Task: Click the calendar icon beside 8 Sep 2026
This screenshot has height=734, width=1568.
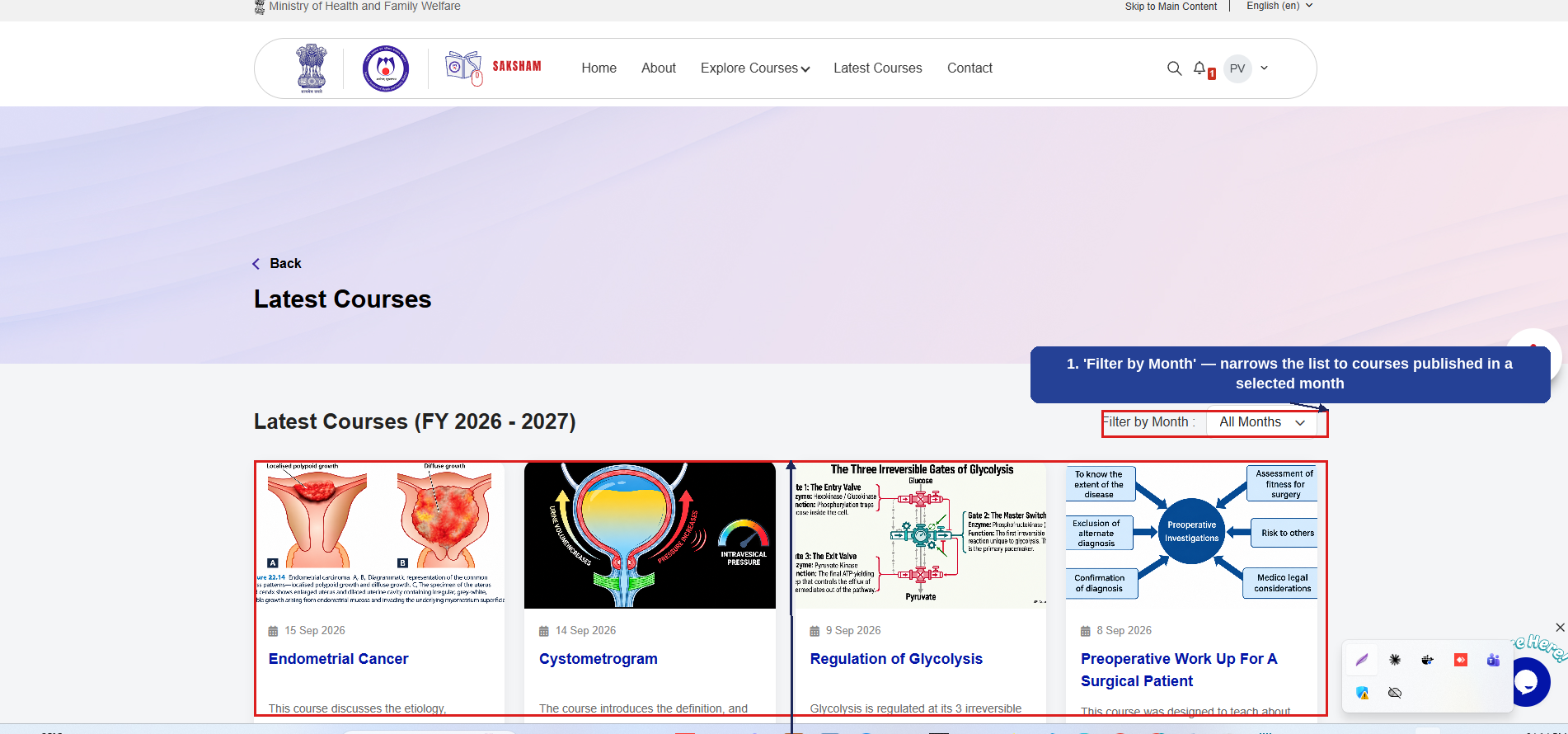Action: click(1086, 631)
